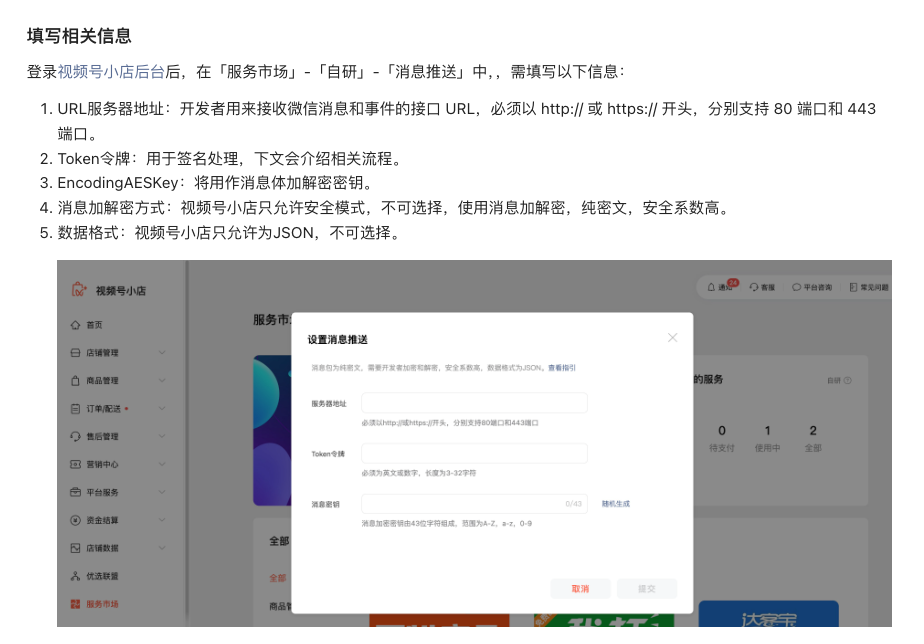Click the 通知 bell icon
This screenshot has height=644, width=924.
(x=711, y=288)
